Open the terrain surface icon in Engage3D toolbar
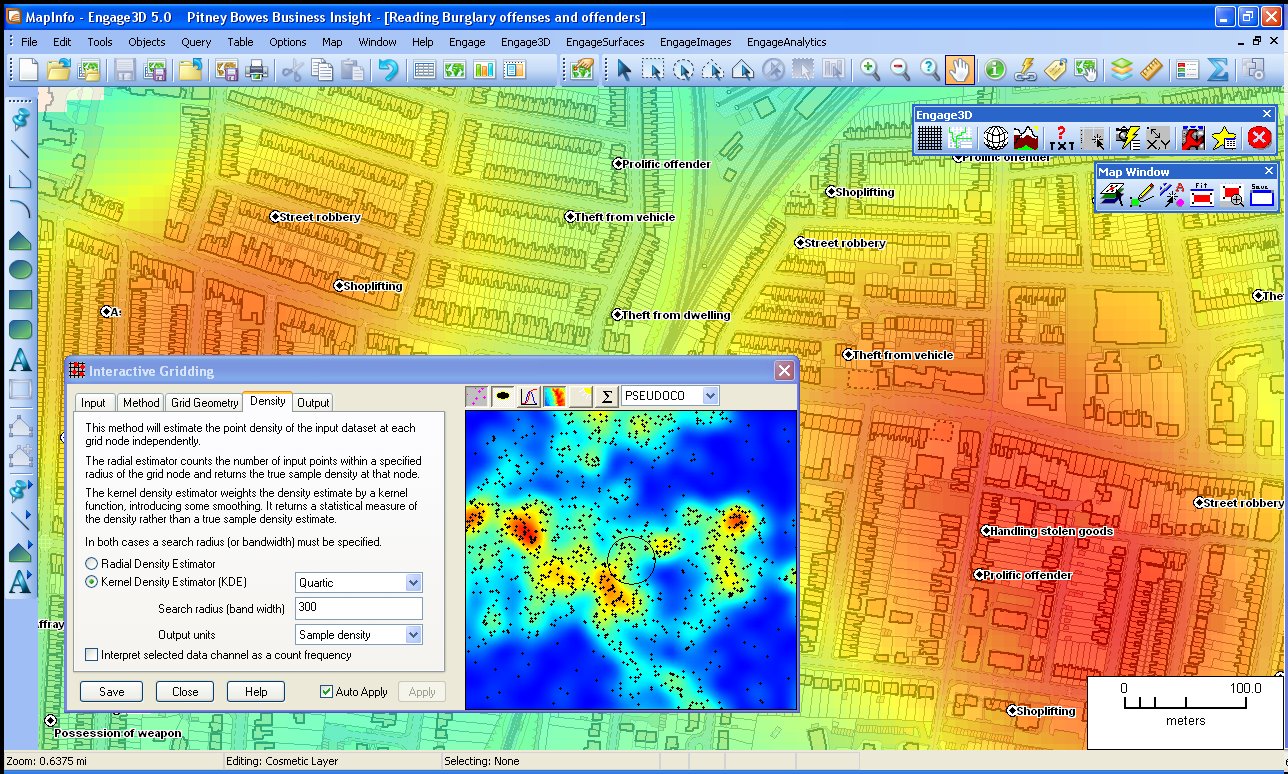Screen dimensions: 1288x774 tap(1024, 138)
